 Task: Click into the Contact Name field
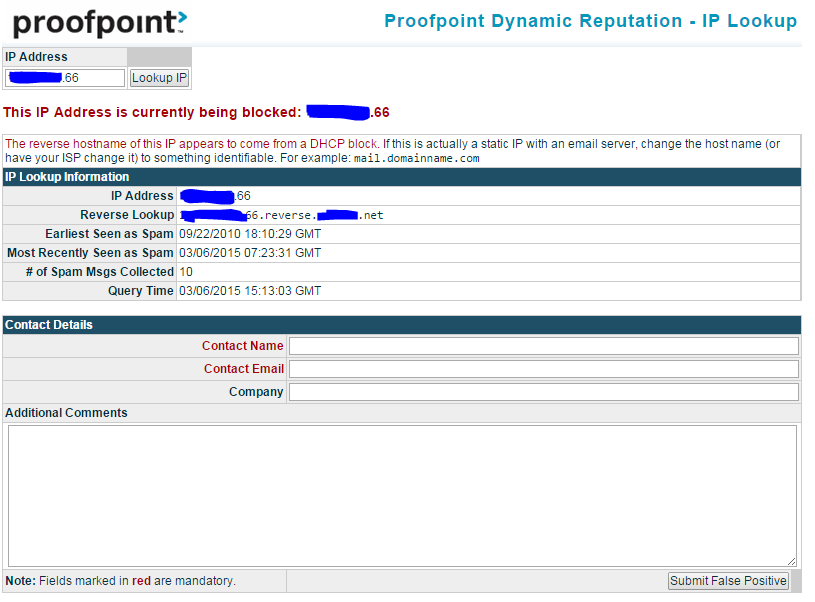point(544,346)
